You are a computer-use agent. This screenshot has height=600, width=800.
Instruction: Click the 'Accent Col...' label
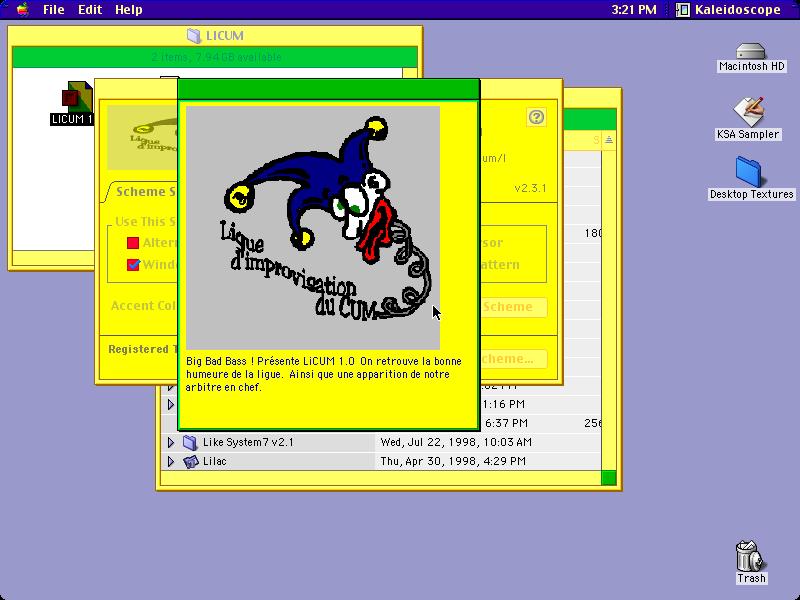[x=143, y=306]
